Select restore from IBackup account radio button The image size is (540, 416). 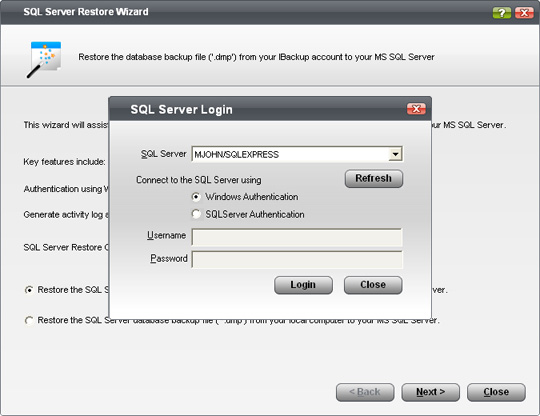pyautogui.click(x=29, y=290)
